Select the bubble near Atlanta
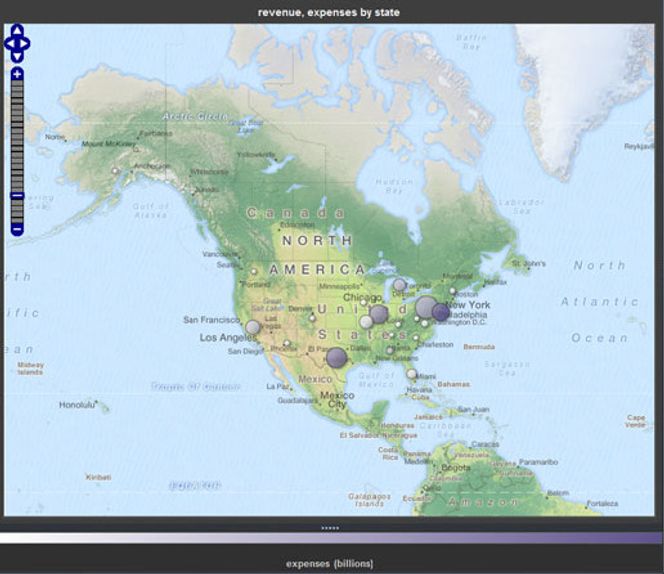Viewport: 664px width, 574px height. [x=390, y=351]
